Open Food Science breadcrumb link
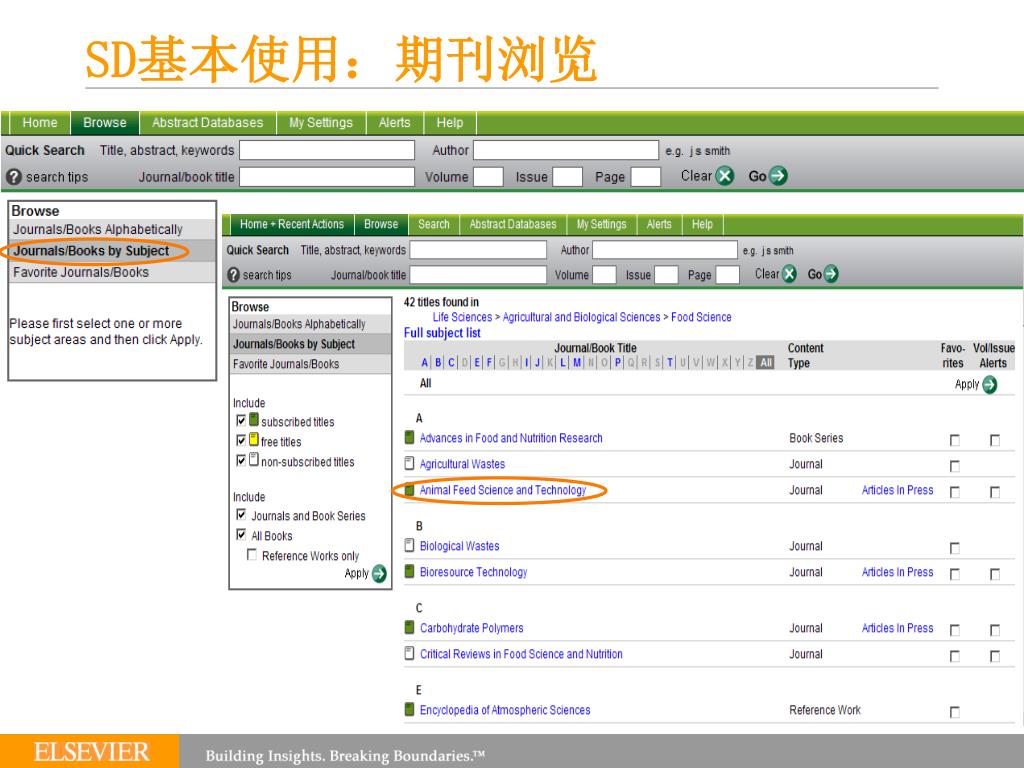 click(x=701, y=317)
